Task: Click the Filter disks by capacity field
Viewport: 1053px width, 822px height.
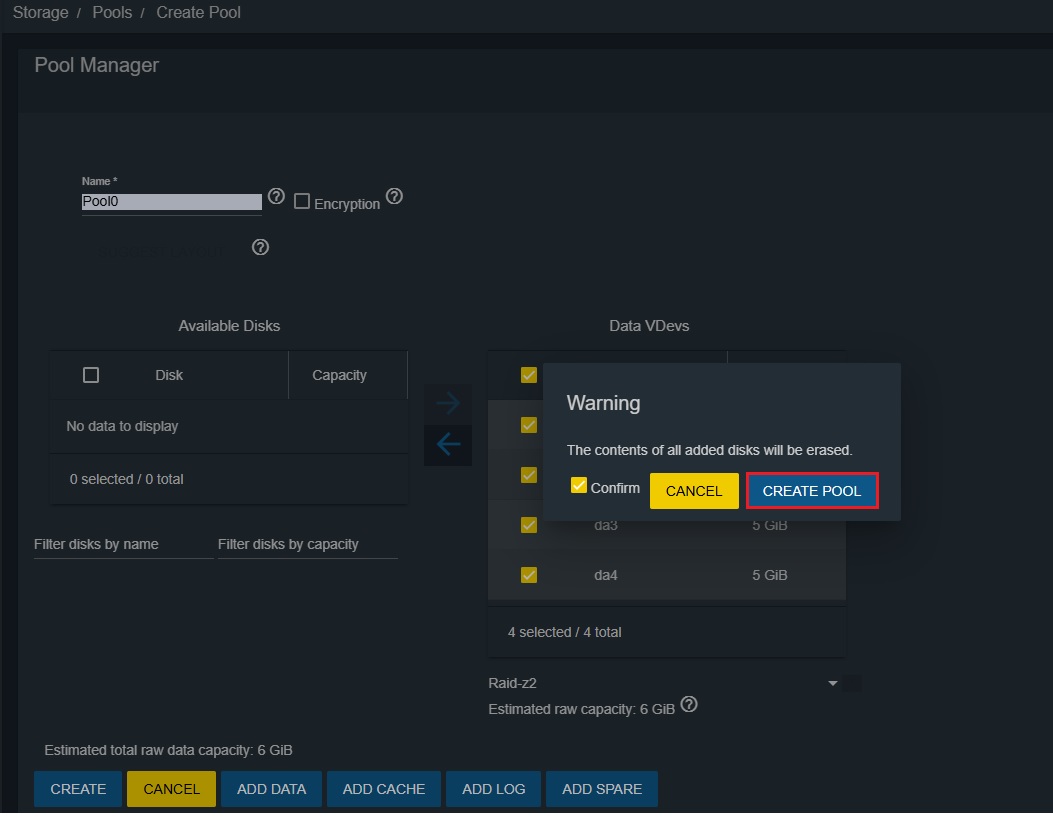Action: [307, 545]
